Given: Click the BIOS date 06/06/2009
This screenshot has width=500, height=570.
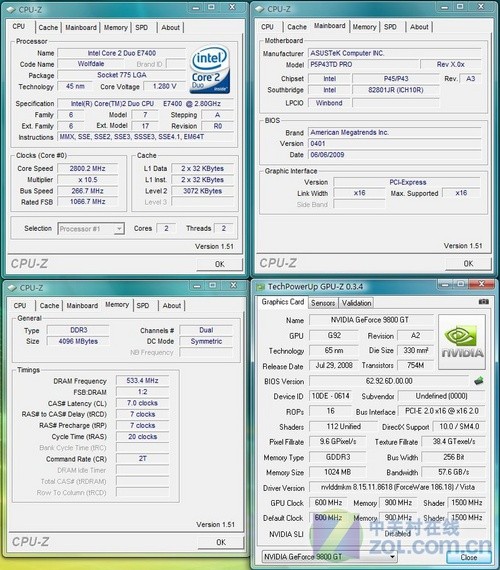Looking at the screenshot, I should tap(395, 155).
